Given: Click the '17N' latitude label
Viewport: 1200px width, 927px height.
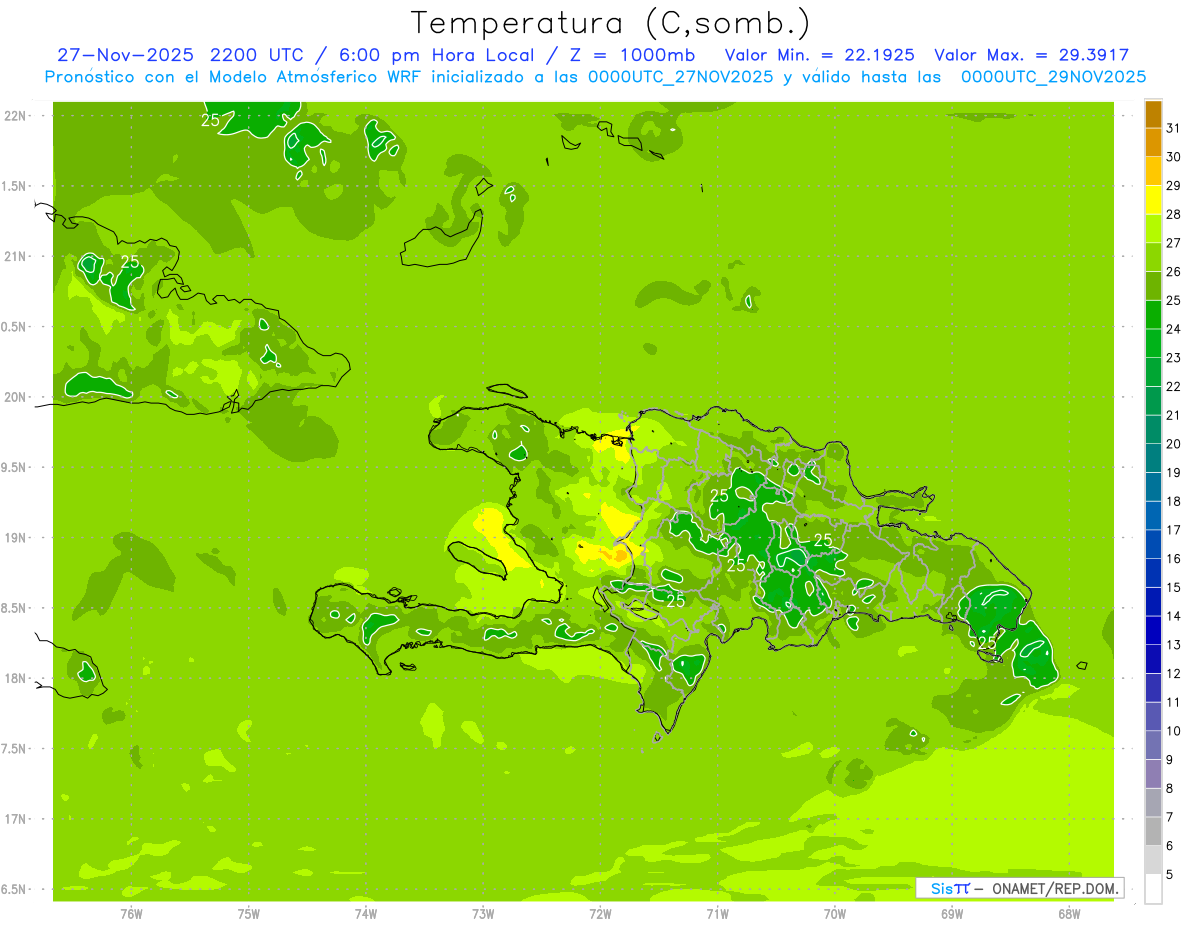Looking at the screenshot, I should (x=15, y=819).
